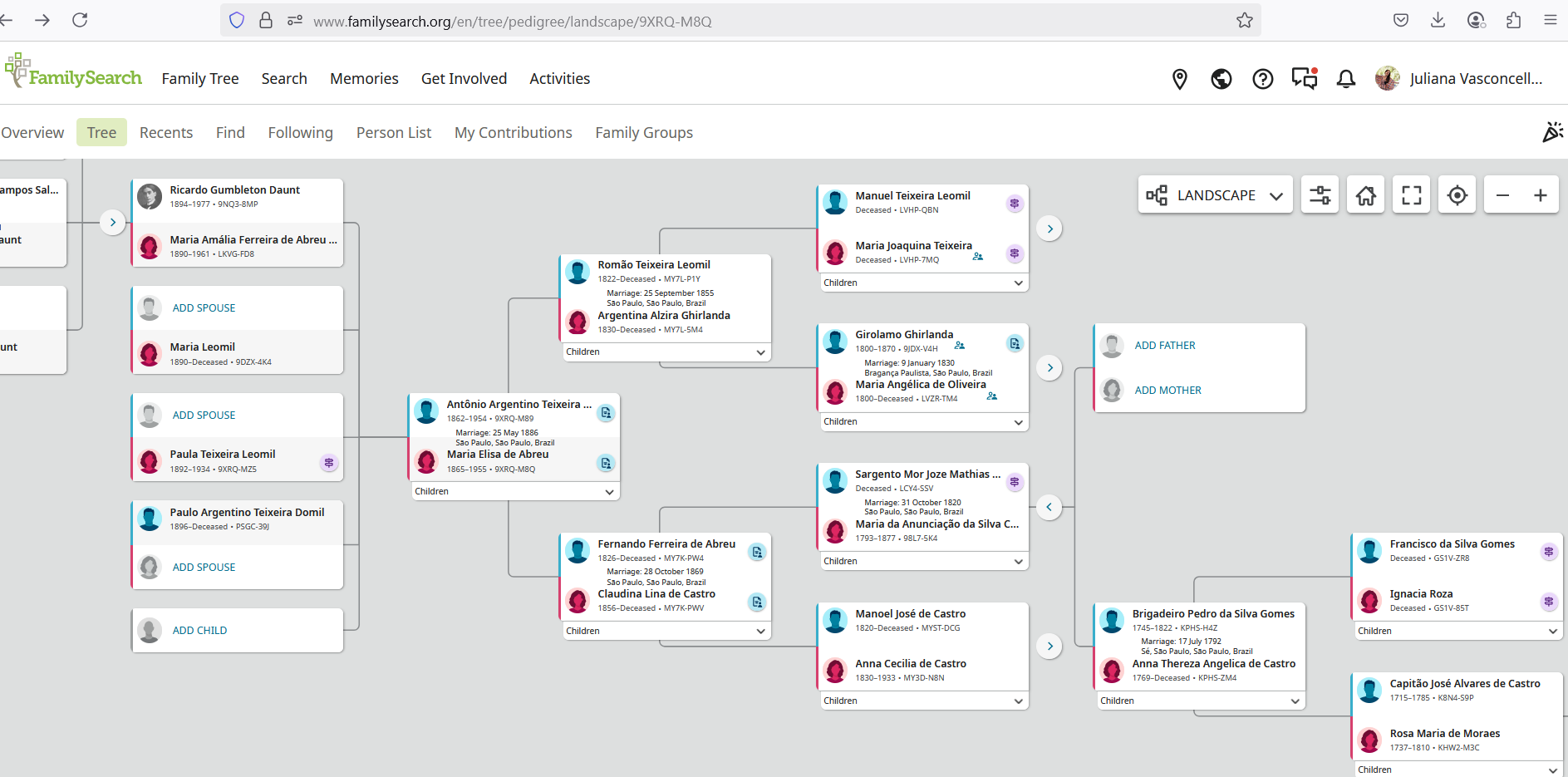Open the notifications bell

tap(1345, 79)
